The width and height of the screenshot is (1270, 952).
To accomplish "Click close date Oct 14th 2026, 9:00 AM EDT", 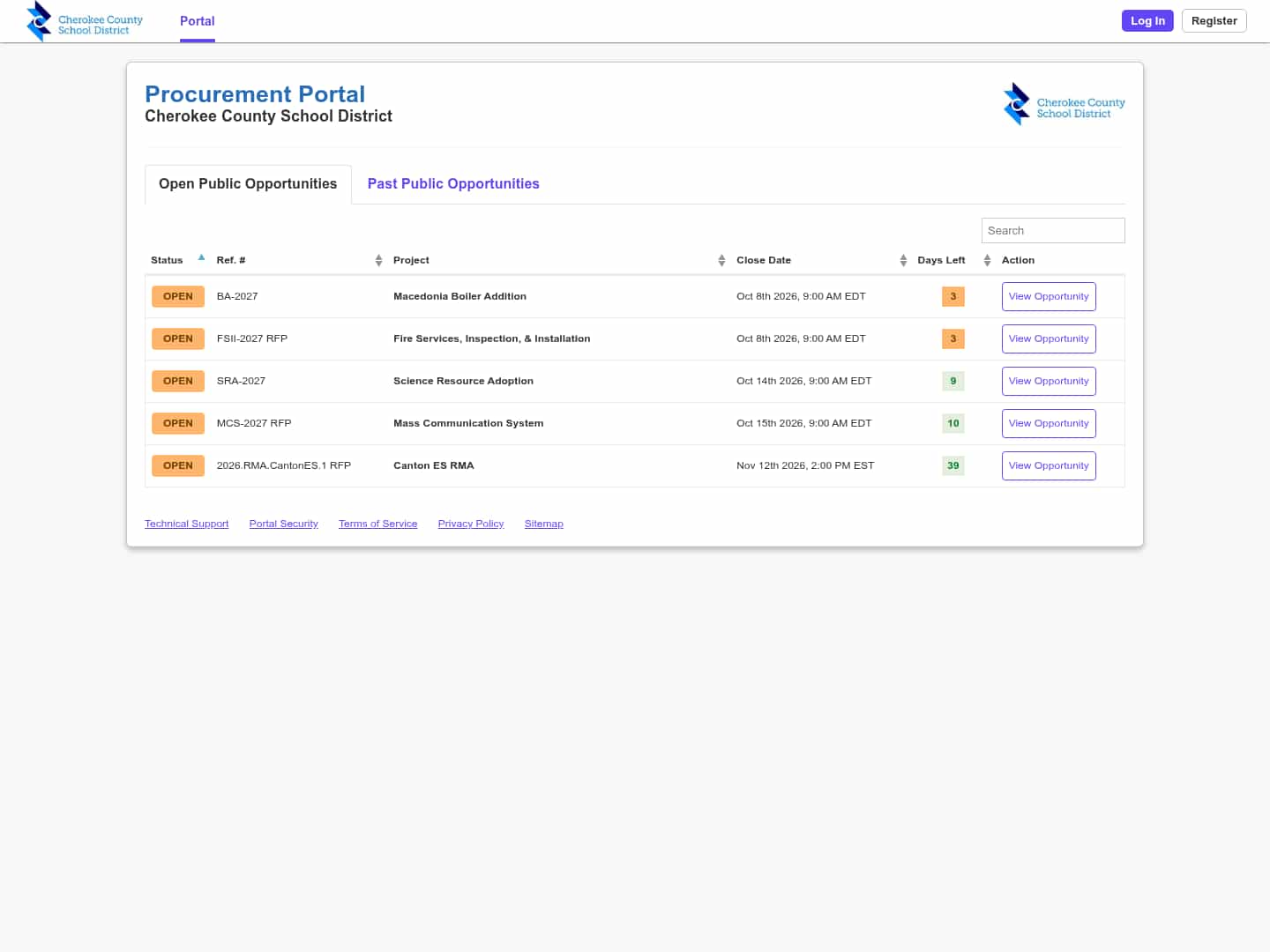I will (803, 381).
